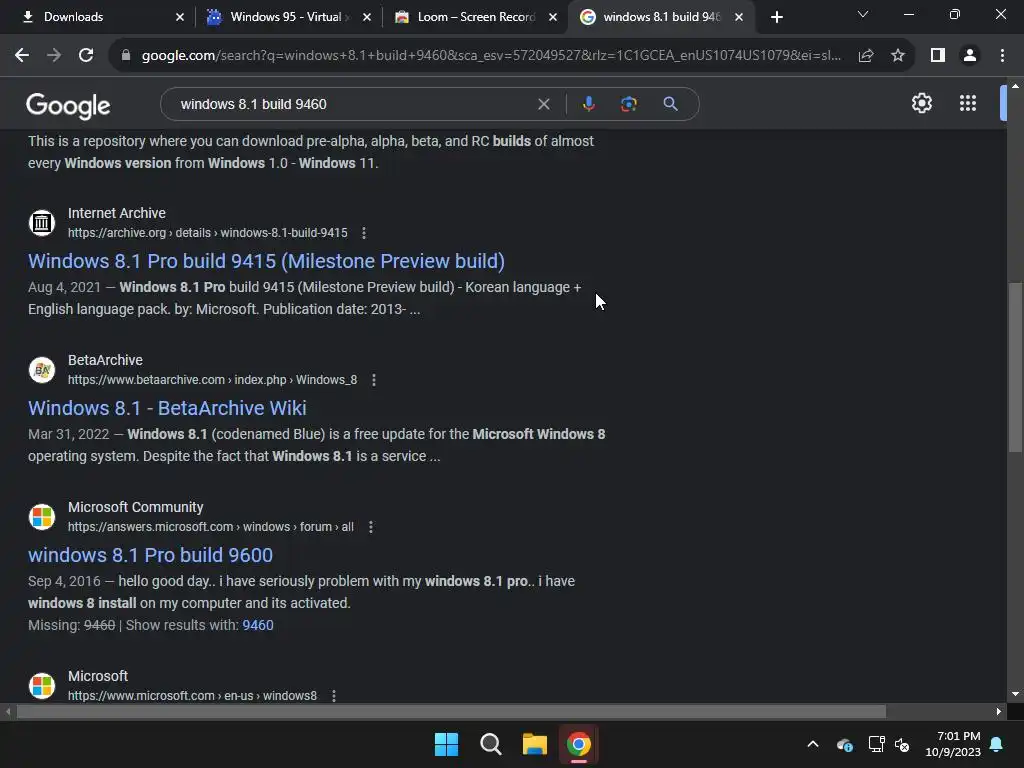
Task: Open Windows 8.1 - BetaArchive Wiki link
Action: 167,408
